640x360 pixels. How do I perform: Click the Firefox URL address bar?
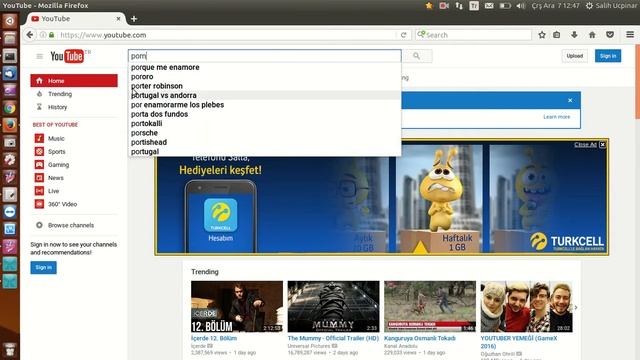(x=227, y=35)
